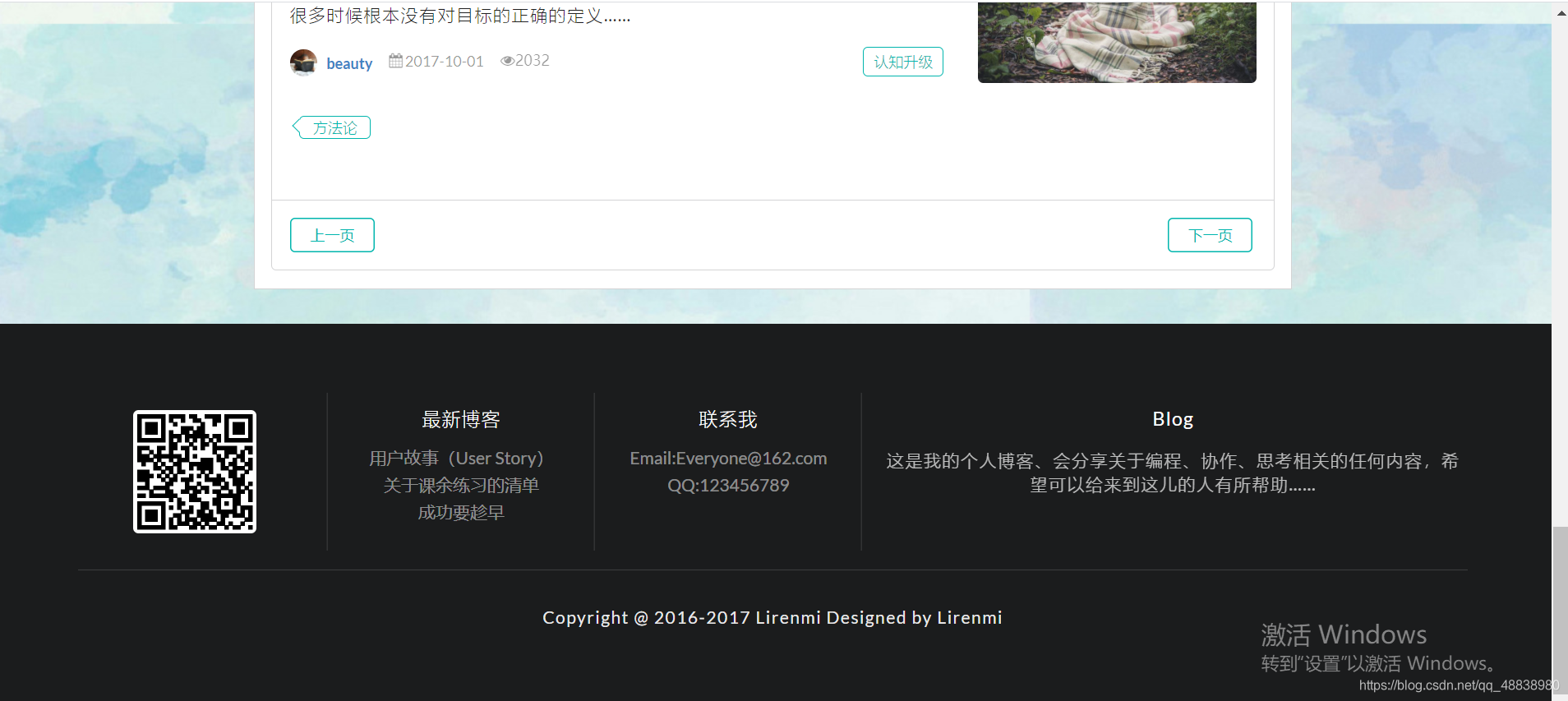Click the 2032 view count

(x=533, y=61)
